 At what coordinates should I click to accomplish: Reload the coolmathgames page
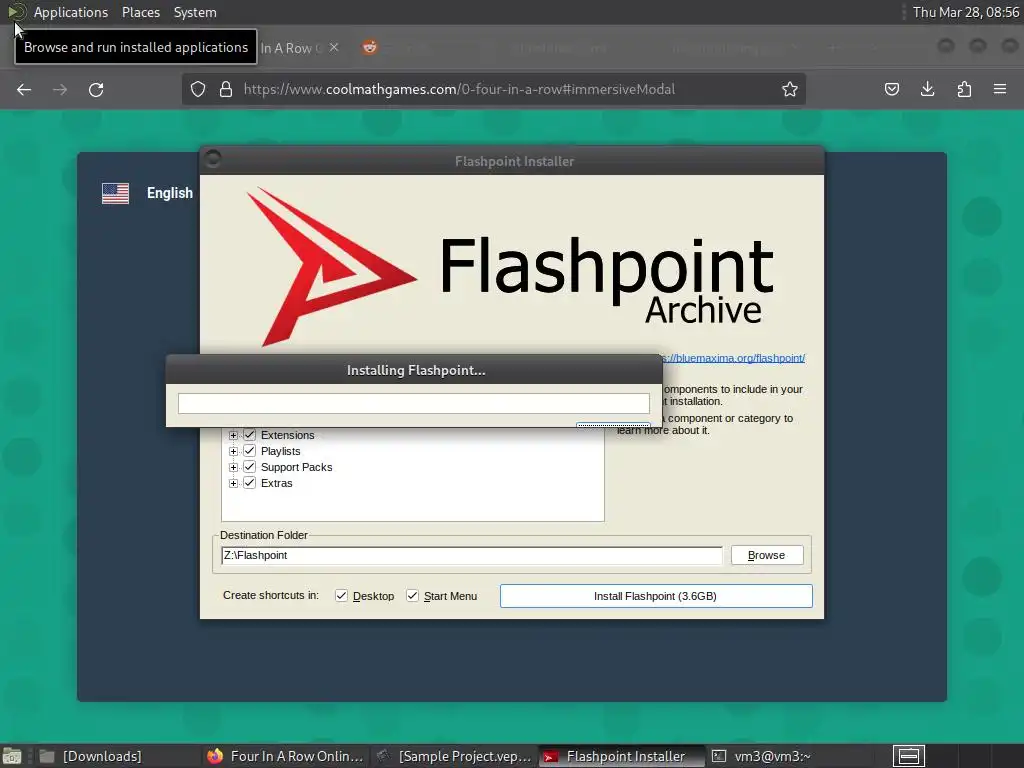[x=96, y=89]
